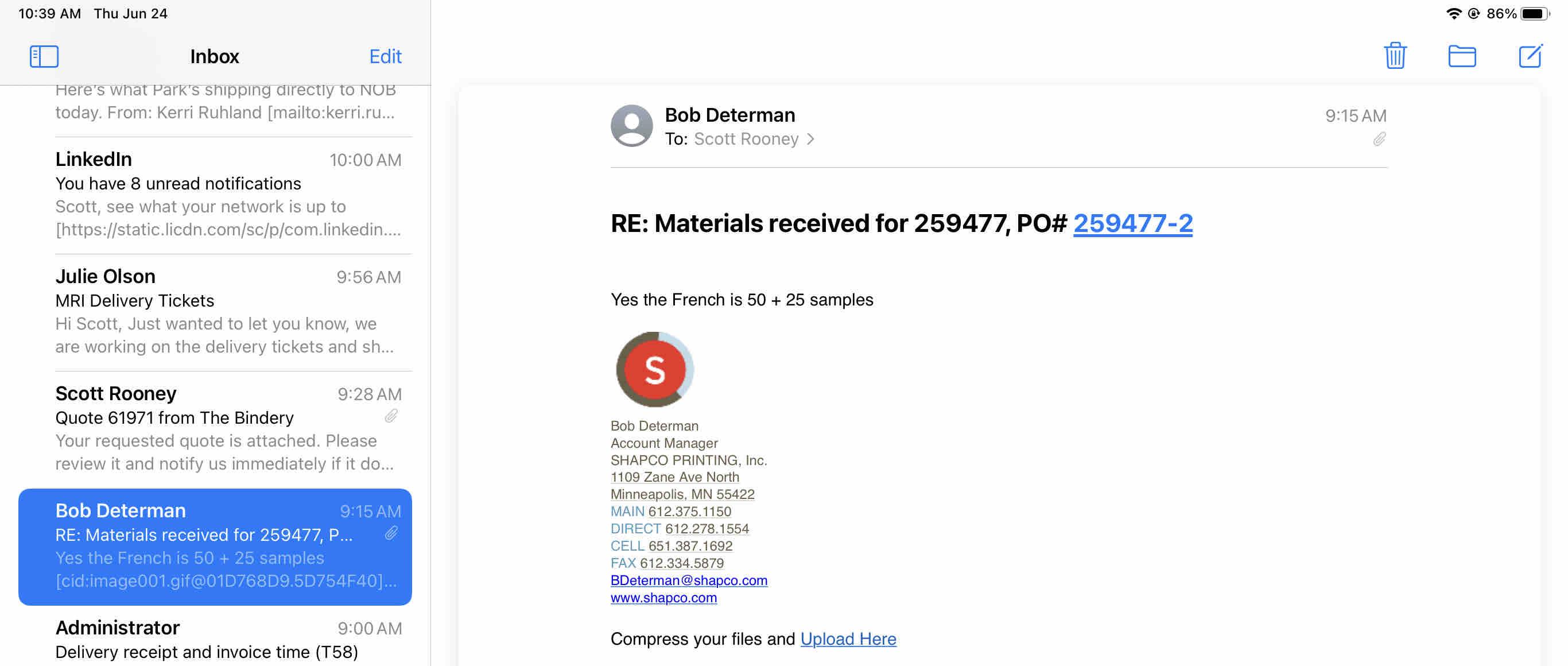Click the Edit button in Inbox
Viewport: 1568px width, 666px height.
(x=385, y=57)
